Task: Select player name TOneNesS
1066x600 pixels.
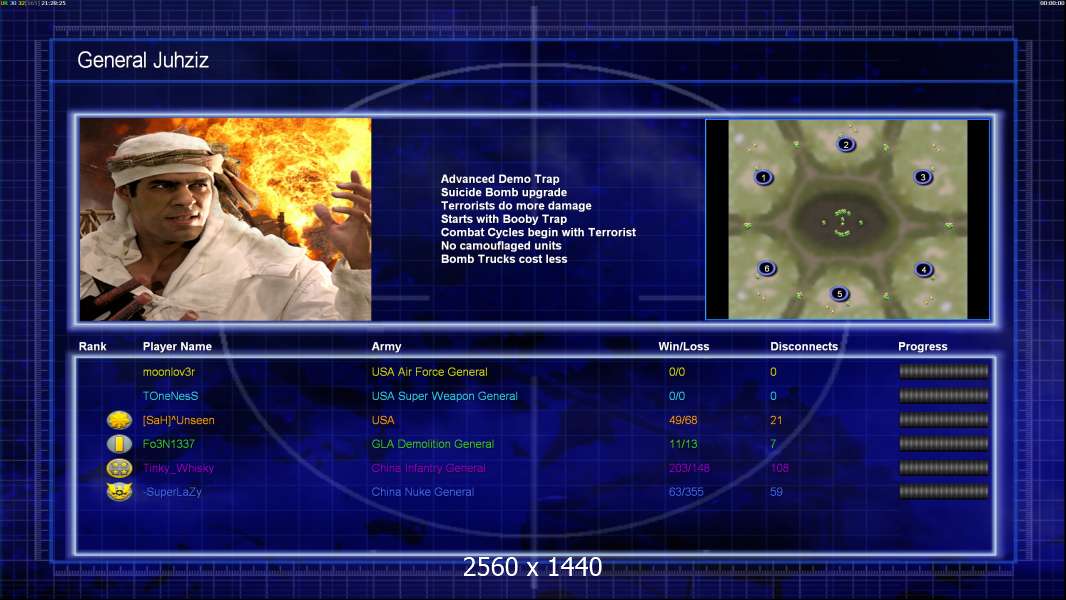Action: click(171, 395)
